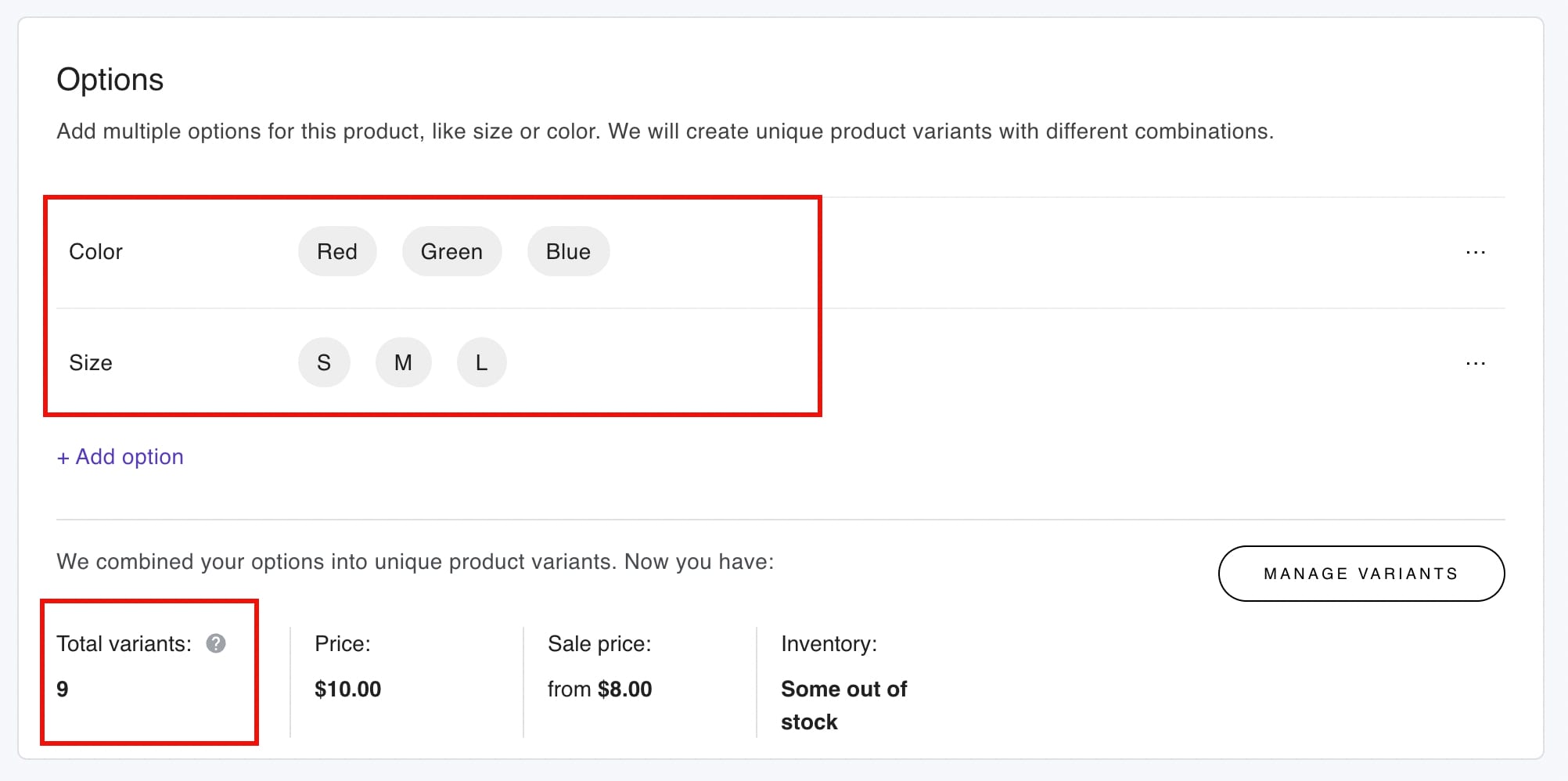Click the Add option link
1568x781 pixels.
tap(120, 456)
